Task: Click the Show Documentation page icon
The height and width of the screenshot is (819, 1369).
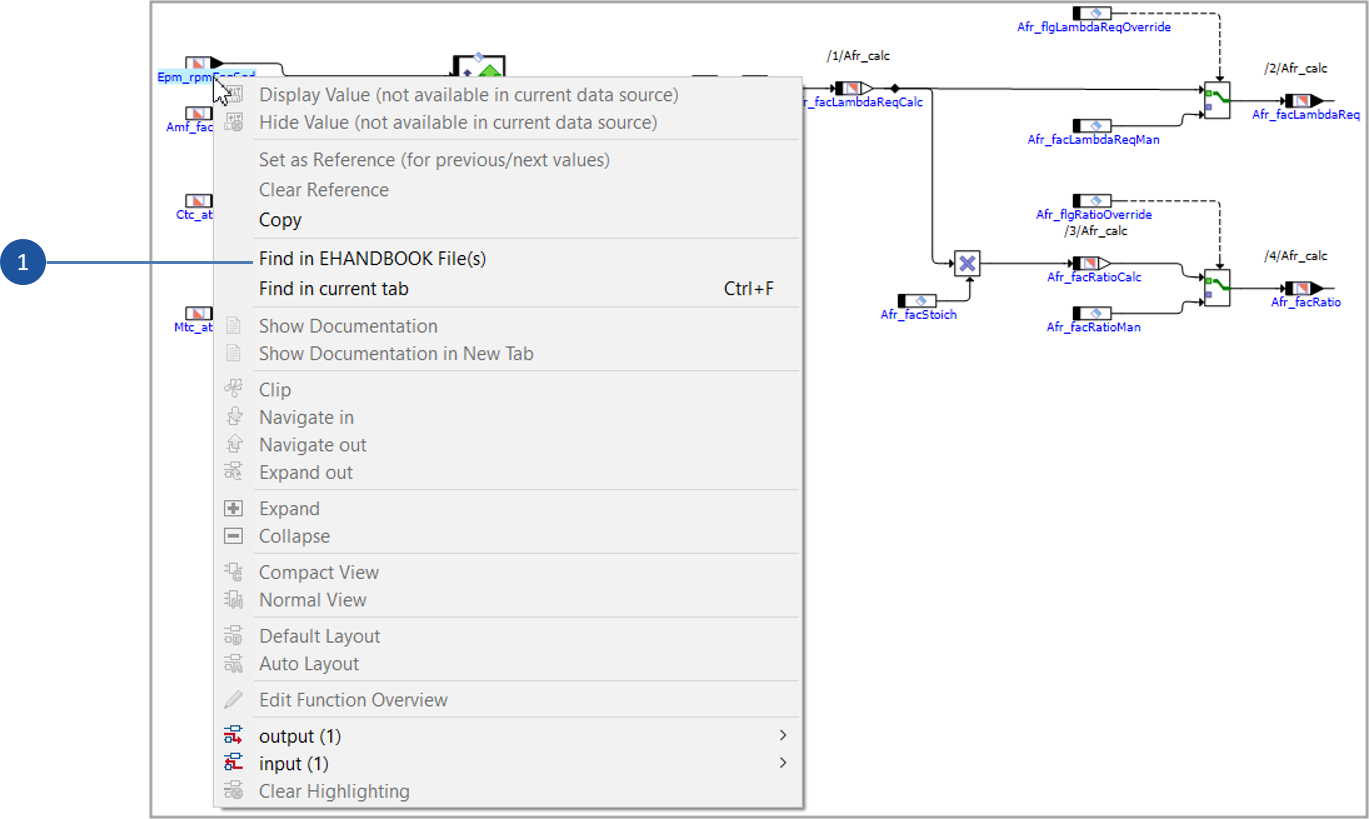Action: pyautogui.click(x=234, y=326)
